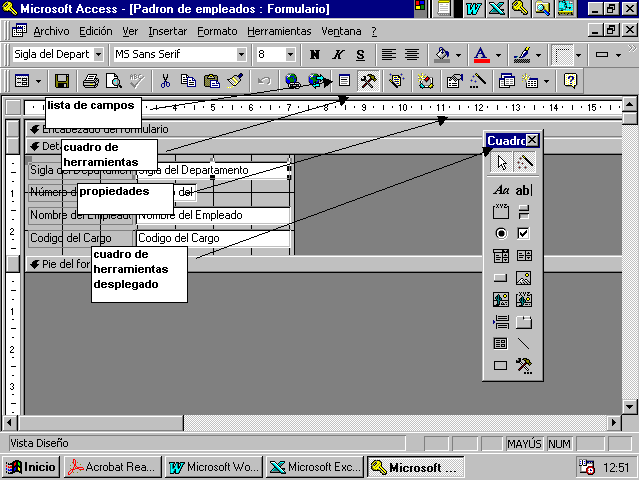Apply the red font color A
This screenshot has height=480, width=639.
(x=482, y=55)
